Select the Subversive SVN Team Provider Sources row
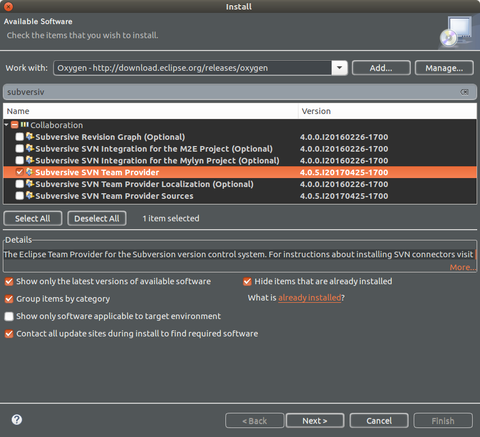The height and width of the screenshot is (437, 480). pos(240,196)
